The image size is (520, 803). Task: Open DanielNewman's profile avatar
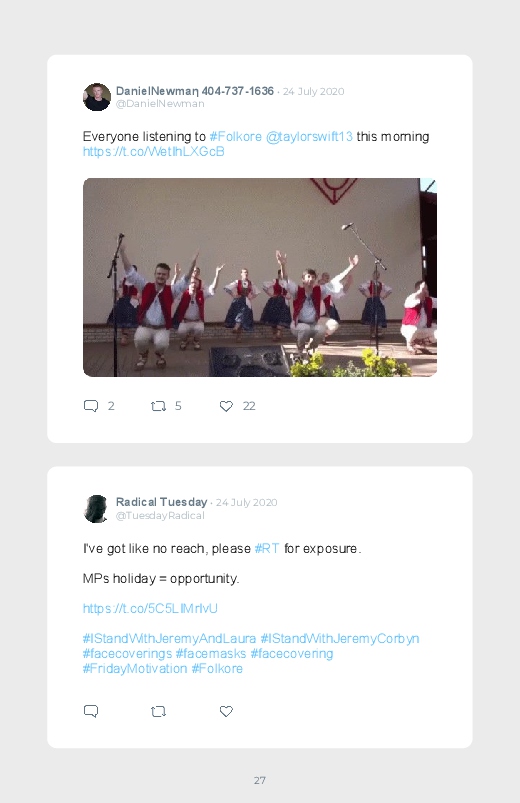click(x=97, y=97)
